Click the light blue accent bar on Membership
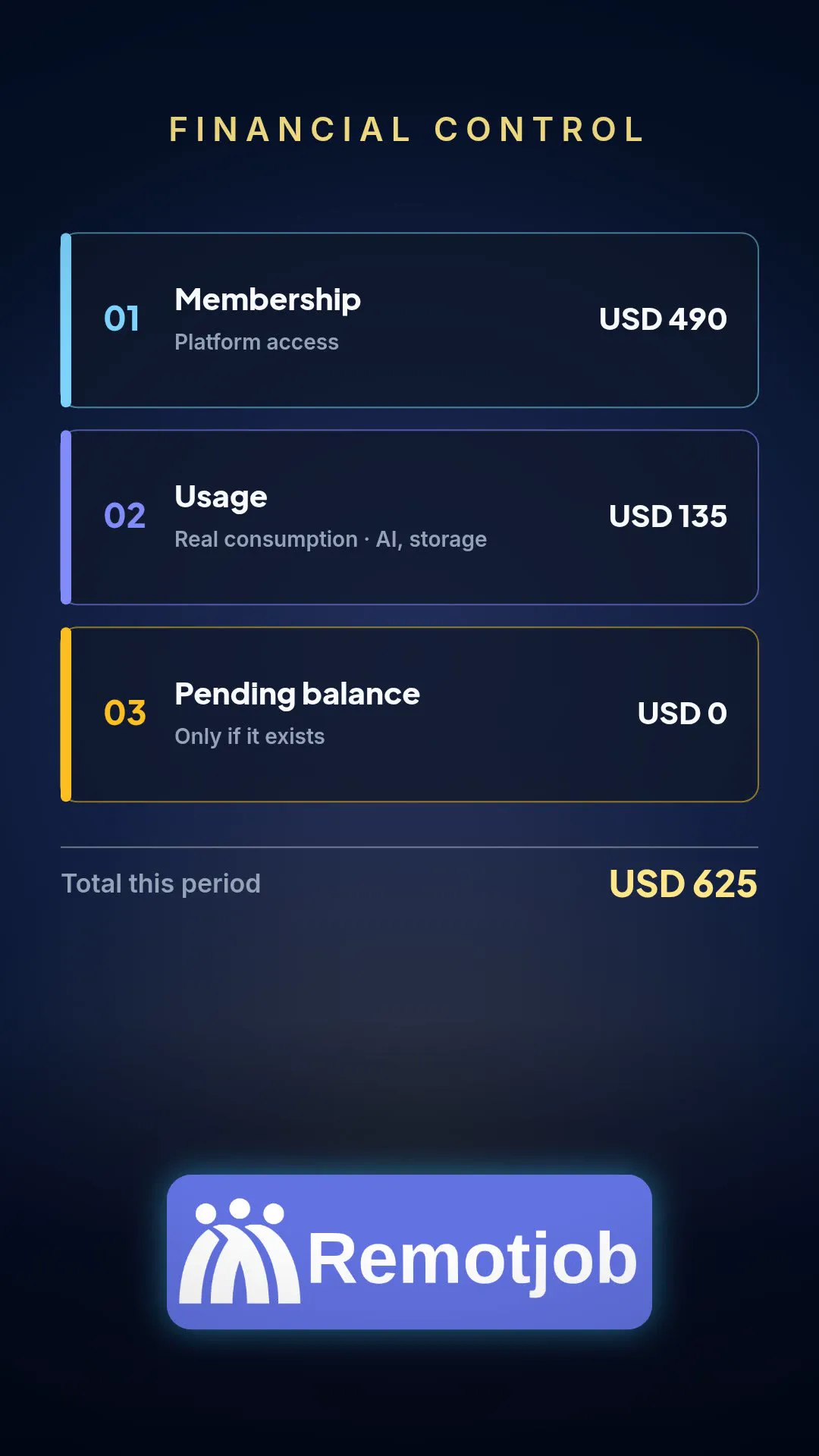The width and height of the screenshot is (819, 1456). coord(66,320)
